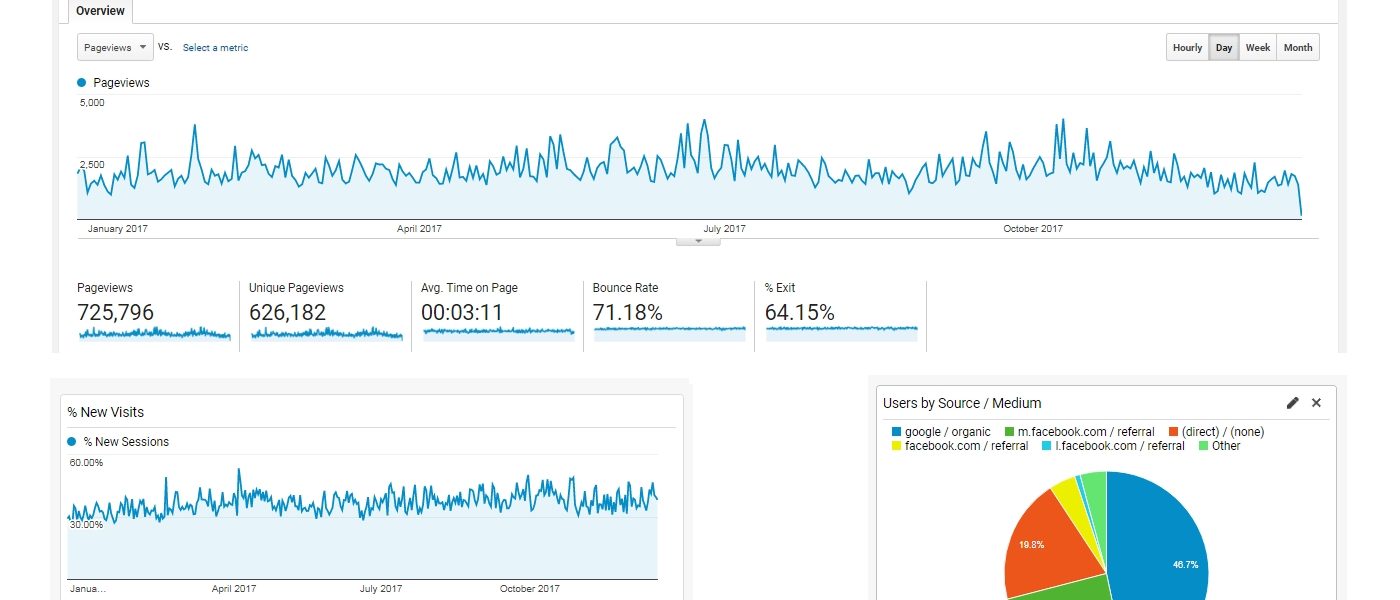Open the Overview tab
This screenshot has width=1400, height=600.
pos(100,11)
